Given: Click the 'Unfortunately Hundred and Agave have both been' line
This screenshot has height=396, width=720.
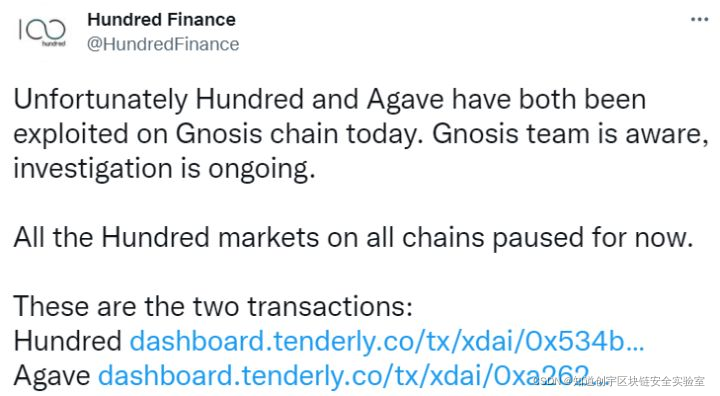Looking at the screenshot, I should (330, 100).
